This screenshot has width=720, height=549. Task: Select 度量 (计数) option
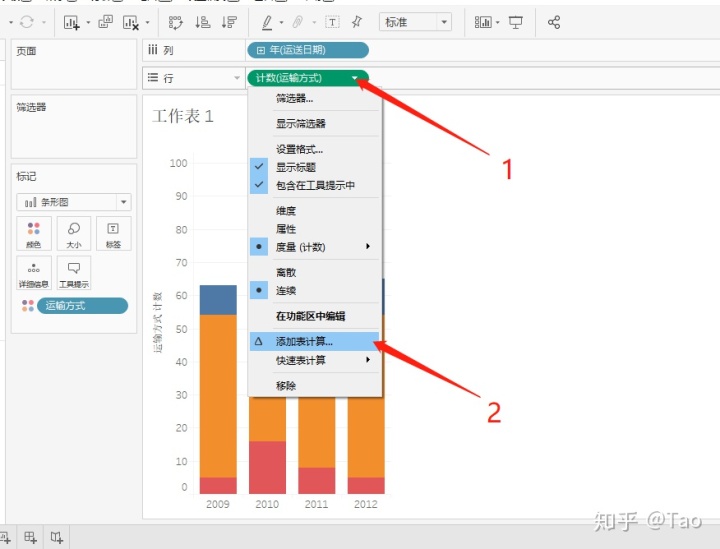pos(315,247)
